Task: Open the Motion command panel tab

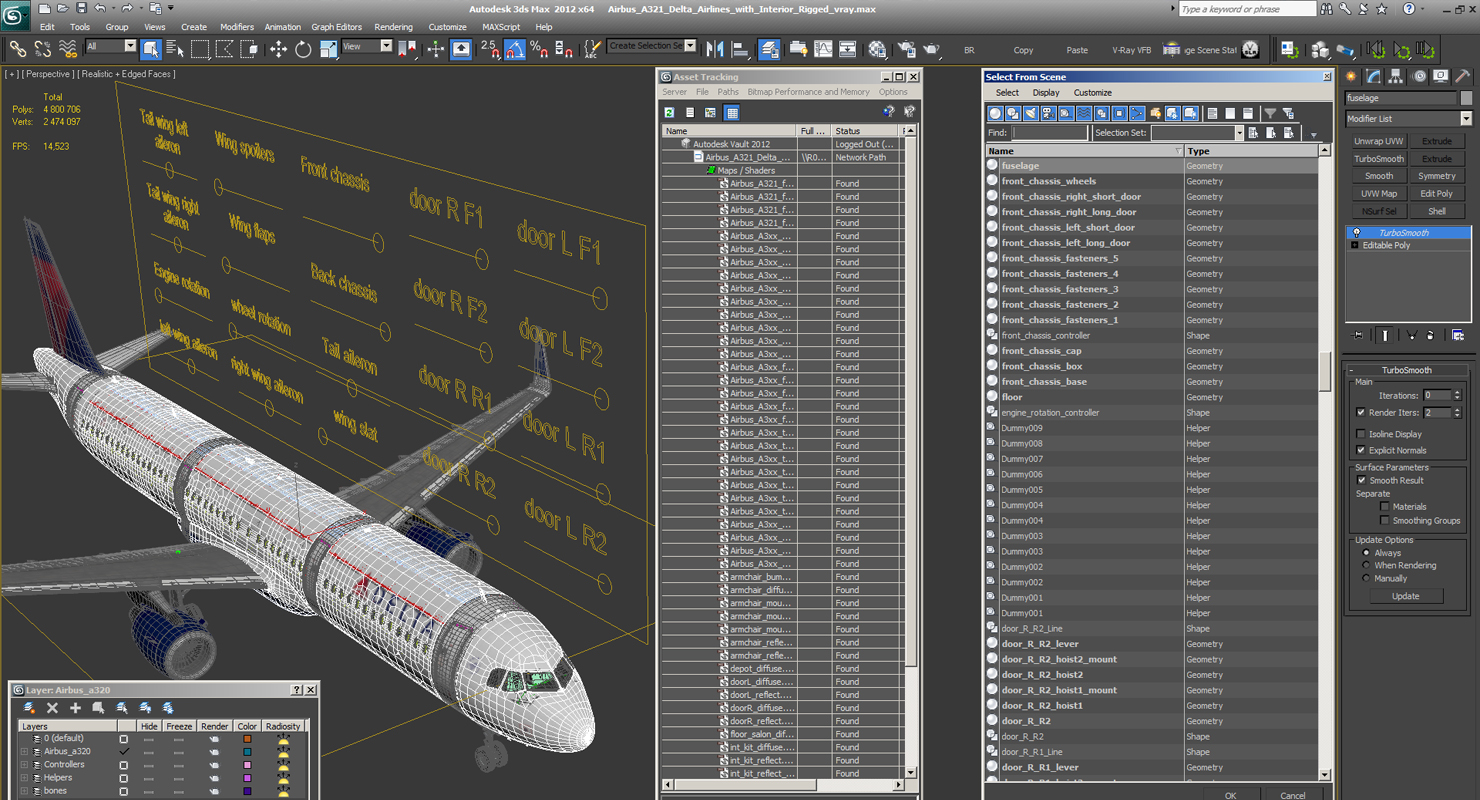Action: 1418,76
